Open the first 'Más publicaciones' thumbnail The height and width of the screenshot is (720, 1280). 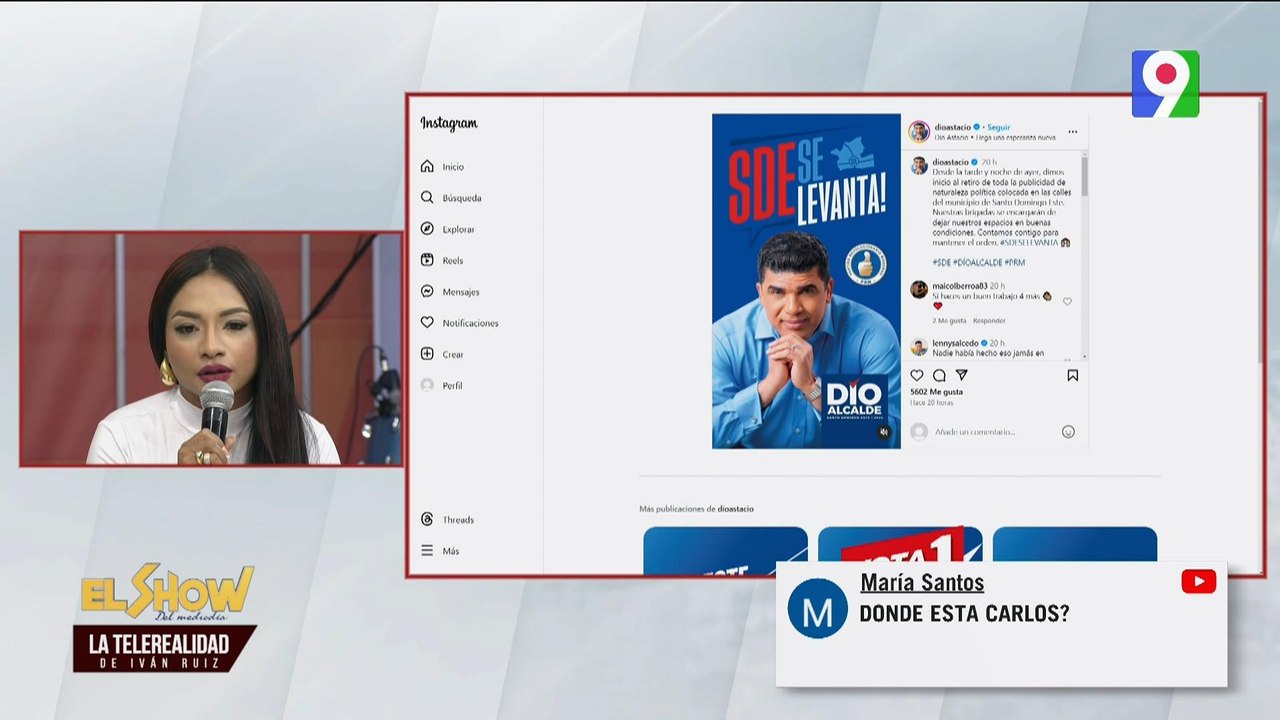pos(725,551)
